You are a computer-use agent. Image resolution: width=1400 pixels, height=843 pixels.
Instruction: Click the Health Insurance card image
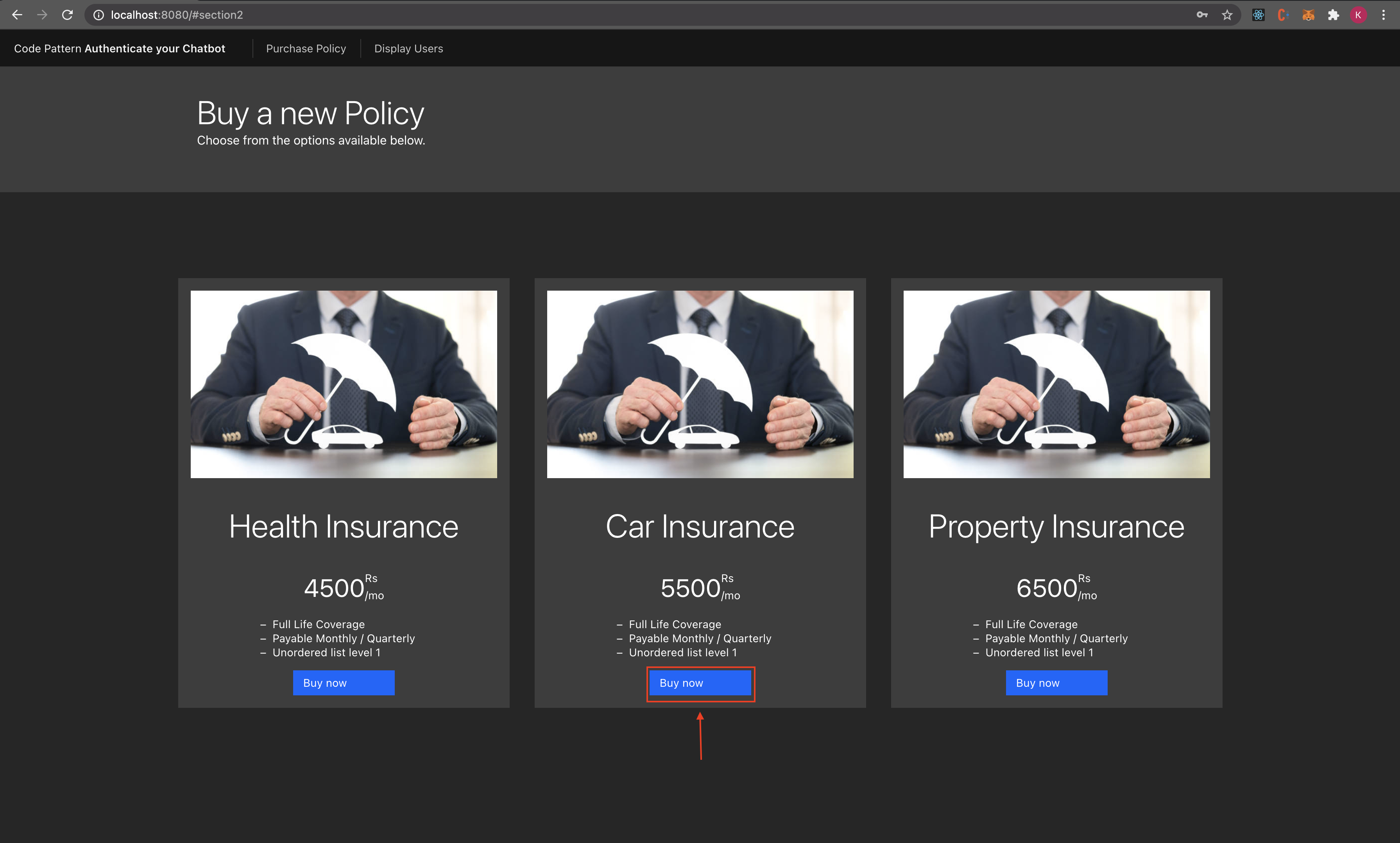(x=343, y=384)
